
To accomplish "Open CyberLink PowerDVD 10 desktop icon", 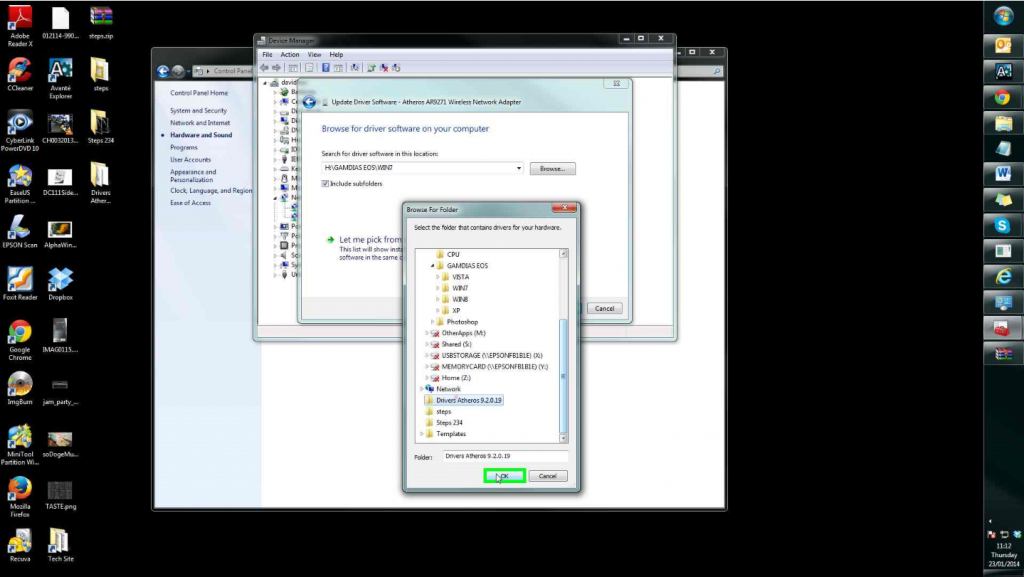I will tap(20, 131).
